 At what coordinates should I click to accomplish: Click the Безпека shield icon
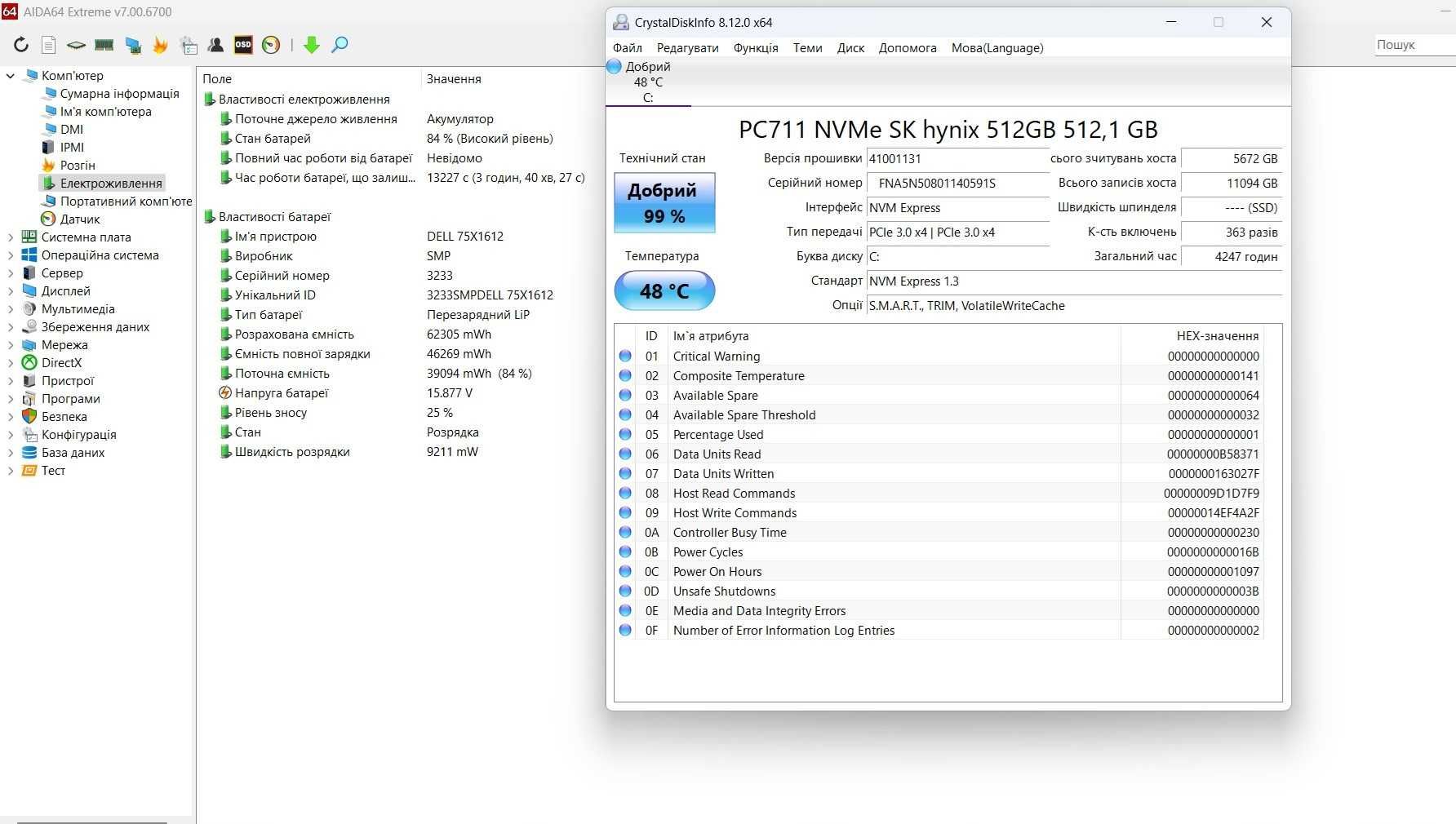click(29, 416)
